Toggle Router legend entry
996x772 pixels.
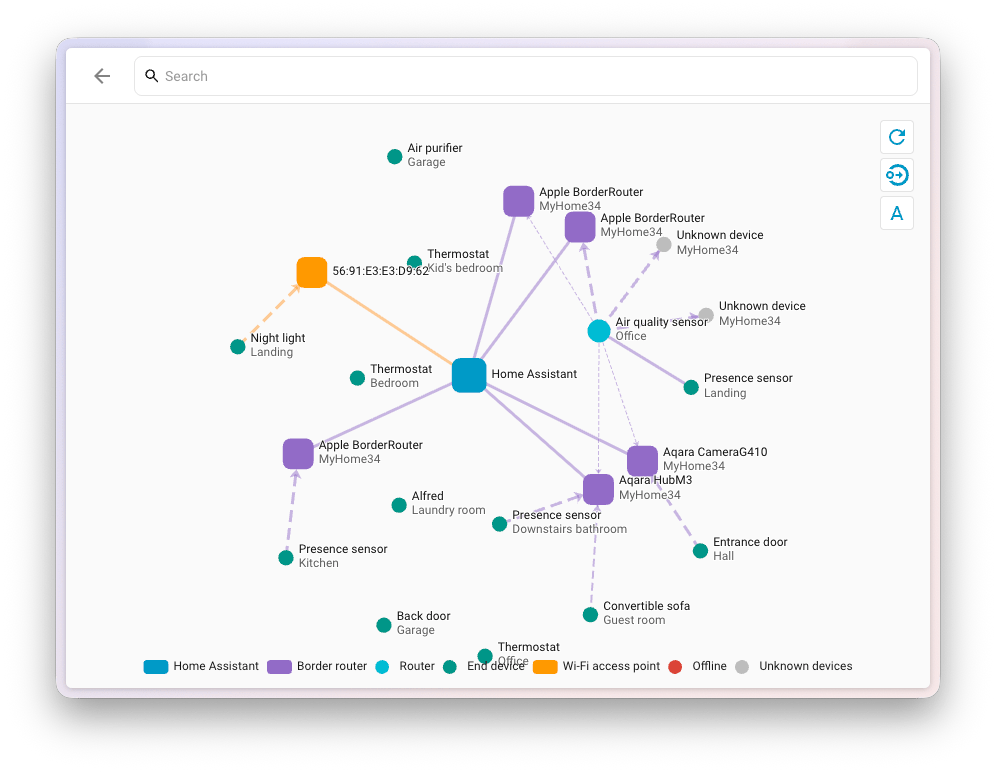tap(405, 666)
